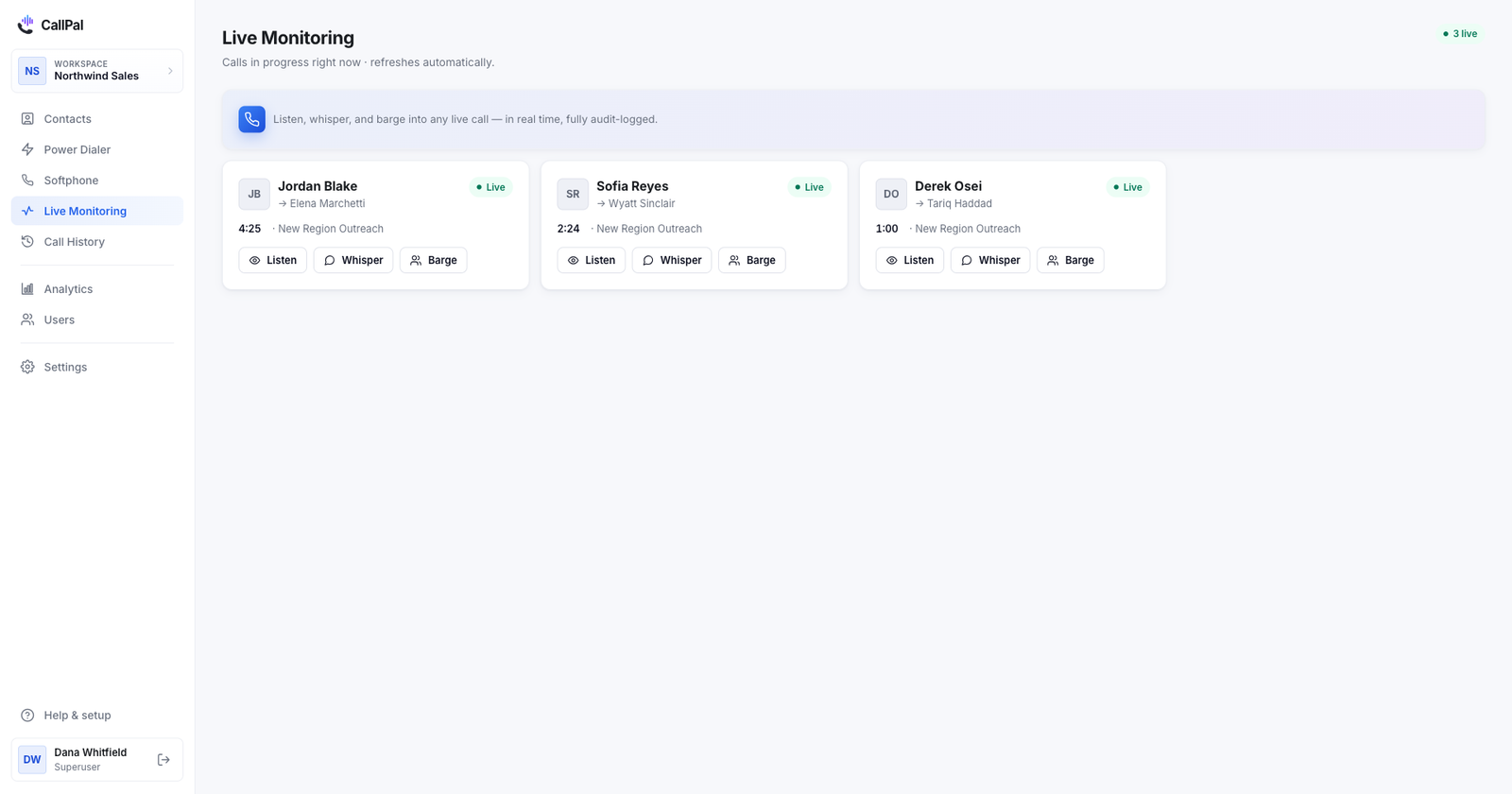This screenshot has height=794, width=1512.
Task: Click the Live Monitoring pulse icon
Action: point(27,211)
